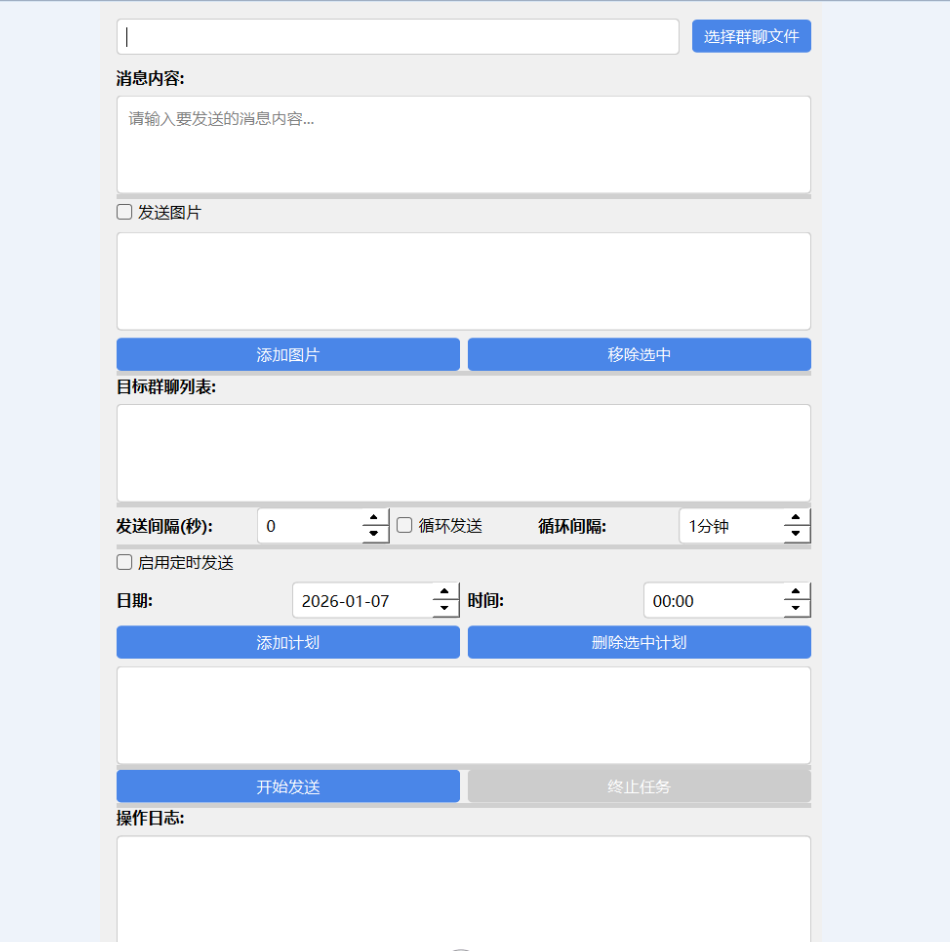Click the 删除选中计划 button
The width and height of the screenshot is (950, 951).
tap(639, 643)
